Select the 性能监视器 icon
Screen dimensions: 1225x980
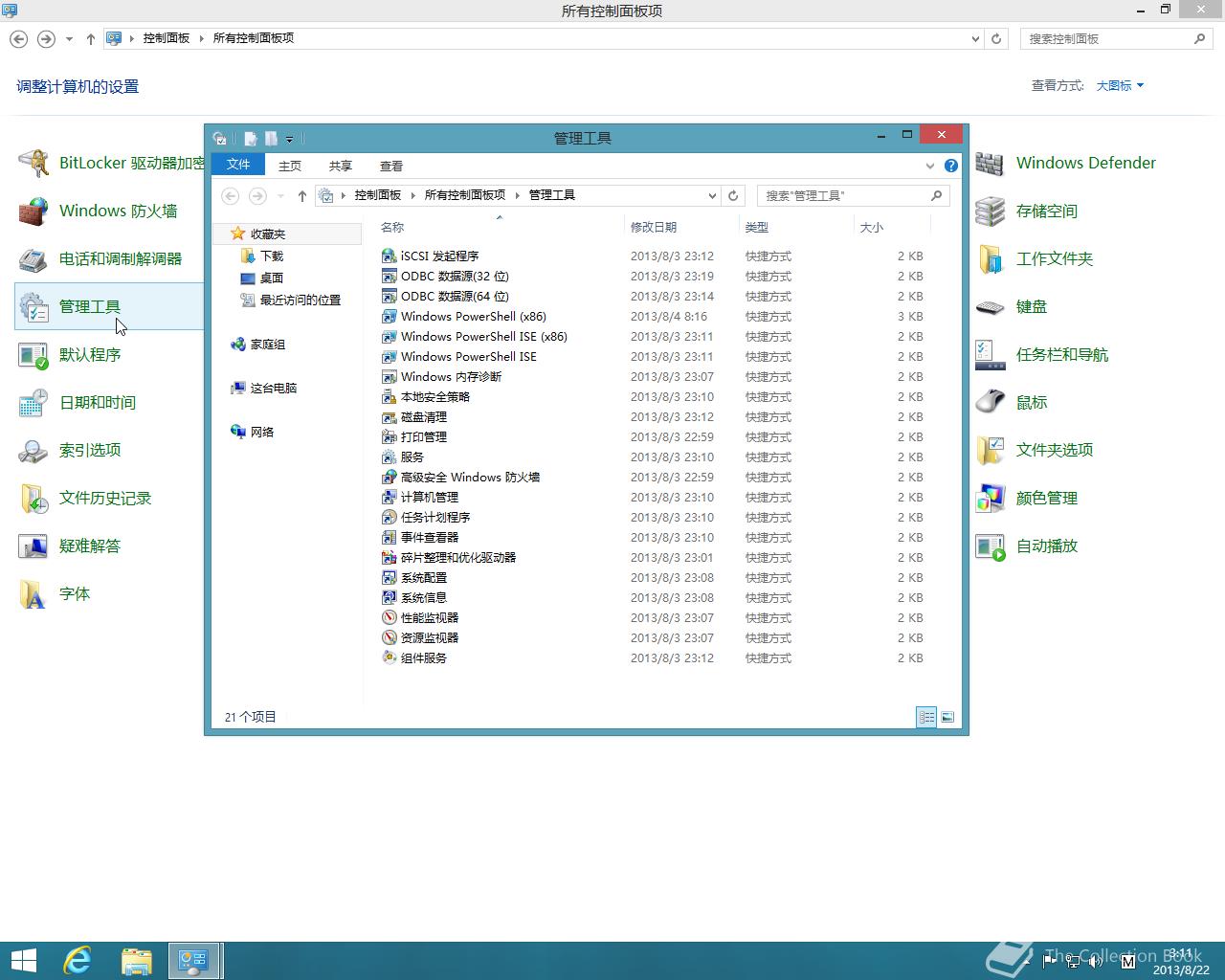tap(389, 617)
